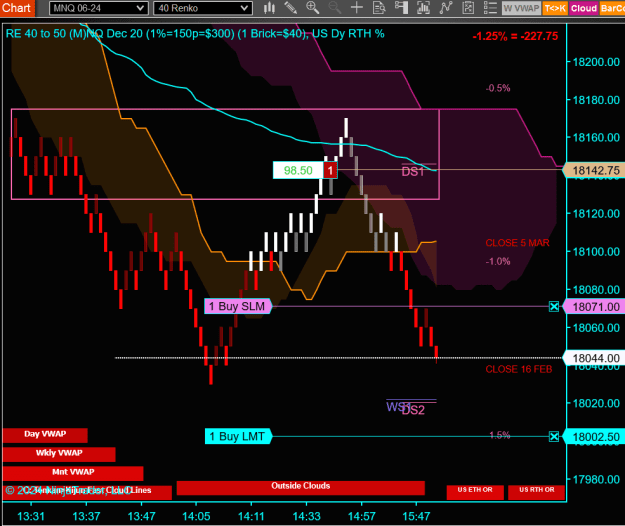Image resolution: width=625 pixels, height=526 pixels.
Task: Click the 14:05 time axis label
Action: pyautogui.click(x=196, y=516)
